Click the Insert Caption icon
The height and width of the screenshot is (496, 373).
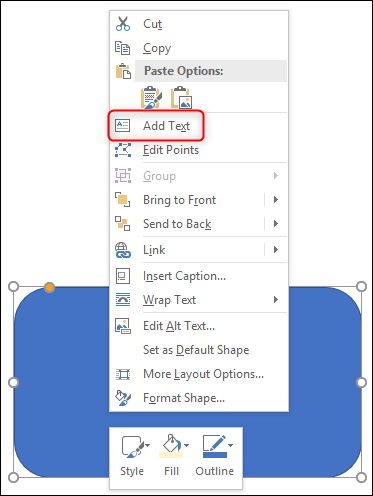(x=123, y=276)
